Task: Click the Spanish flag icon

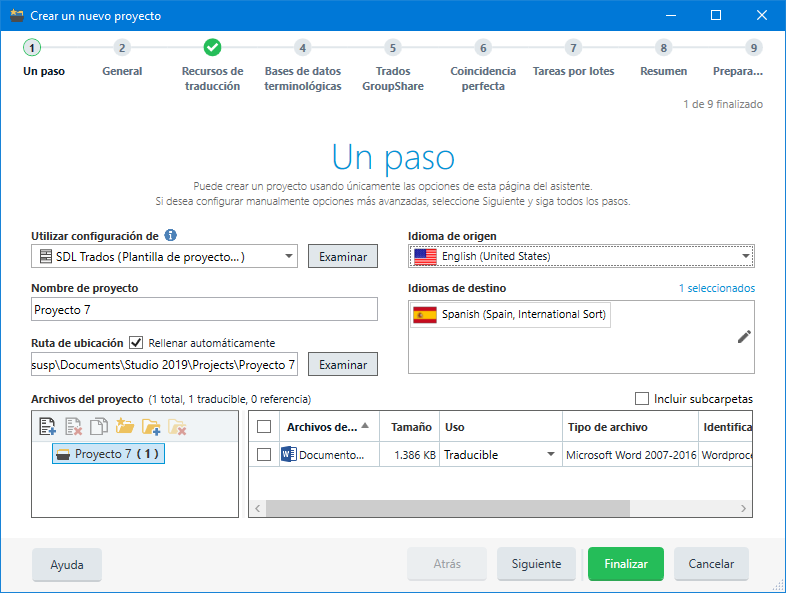Action: [x=425, y=315]
